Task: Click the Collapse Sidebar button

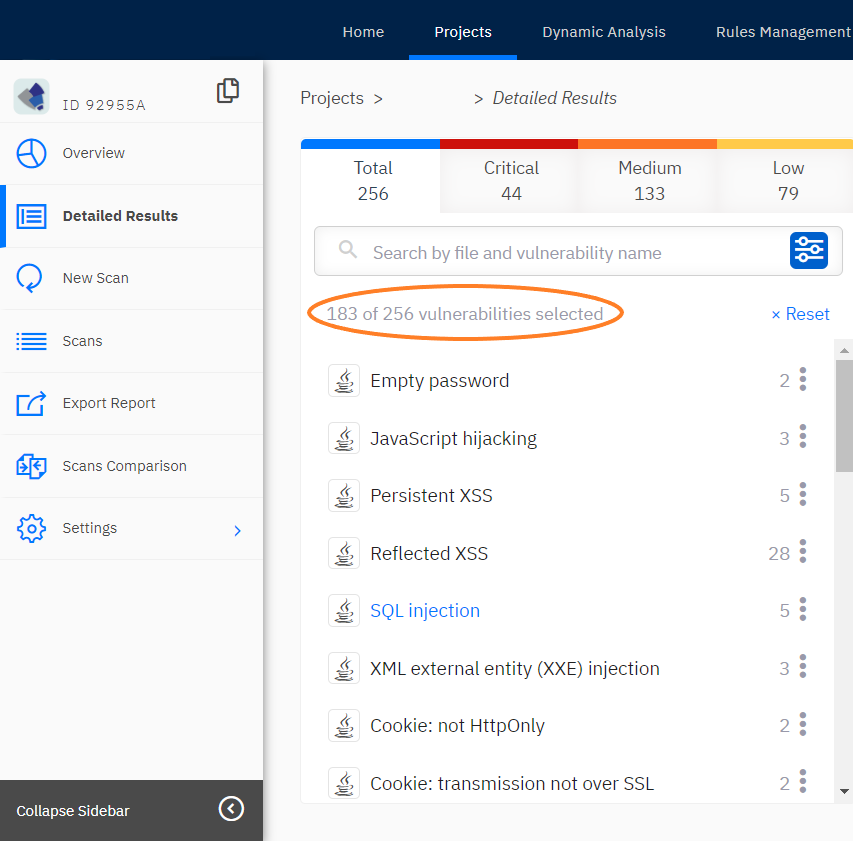Action: (131, 811)
